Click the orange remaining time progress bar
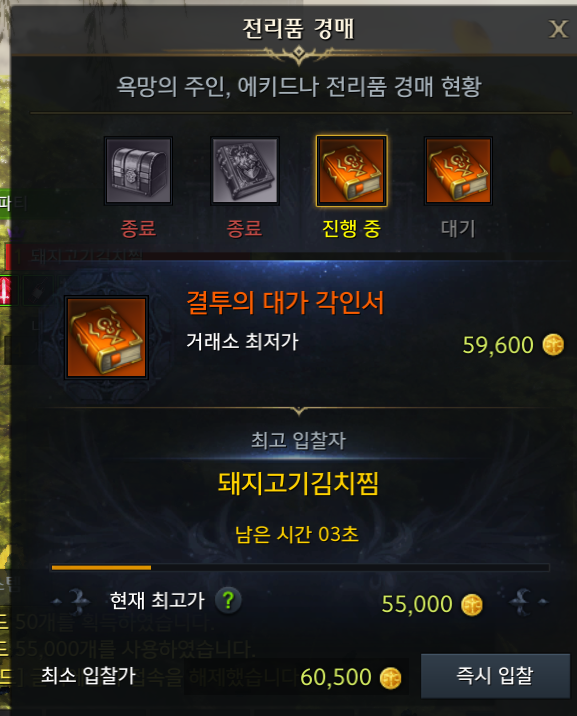 (101, 568)
